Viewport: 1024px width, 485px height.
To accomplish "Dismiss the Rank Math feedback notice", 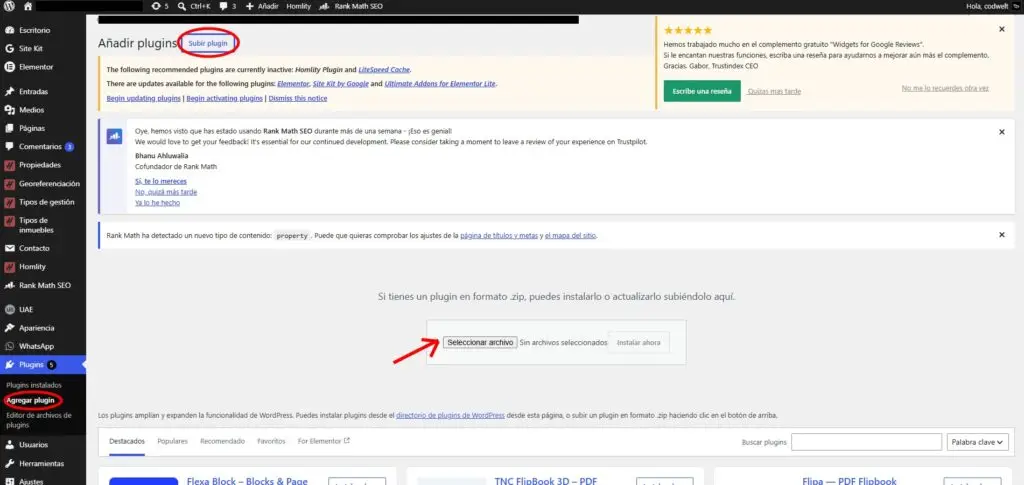I will tap(1002, 132).
